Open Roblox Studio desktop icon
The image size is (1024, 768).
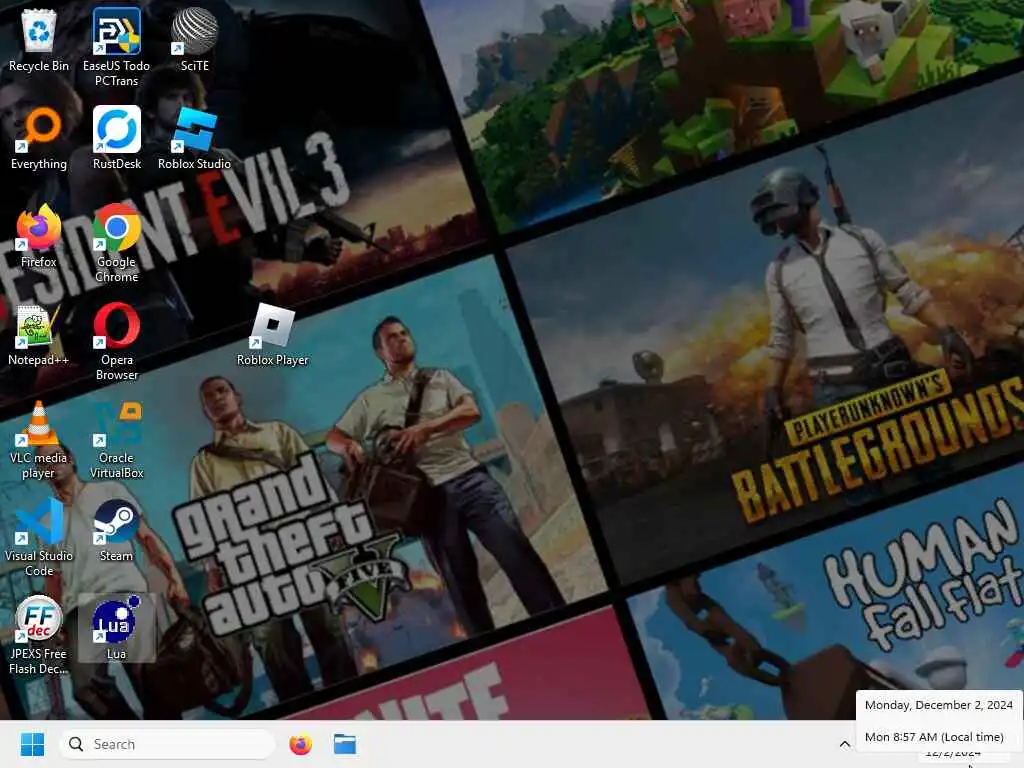(x=195, y=138)
